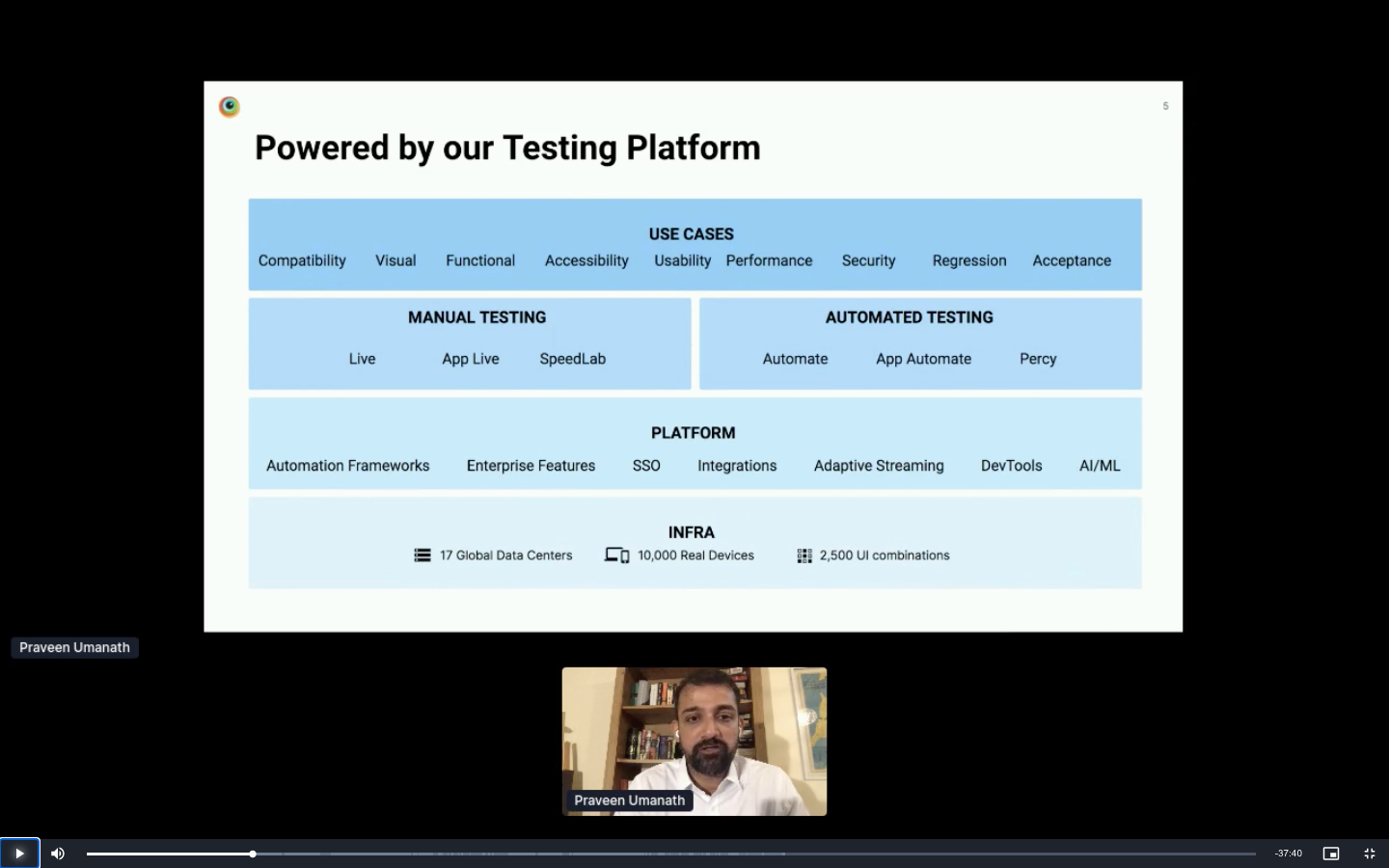The width and height of the screenshot is (1389, 868).
Task: Click the slide title Powered by our Testing Platform
Action: (507, 148)
